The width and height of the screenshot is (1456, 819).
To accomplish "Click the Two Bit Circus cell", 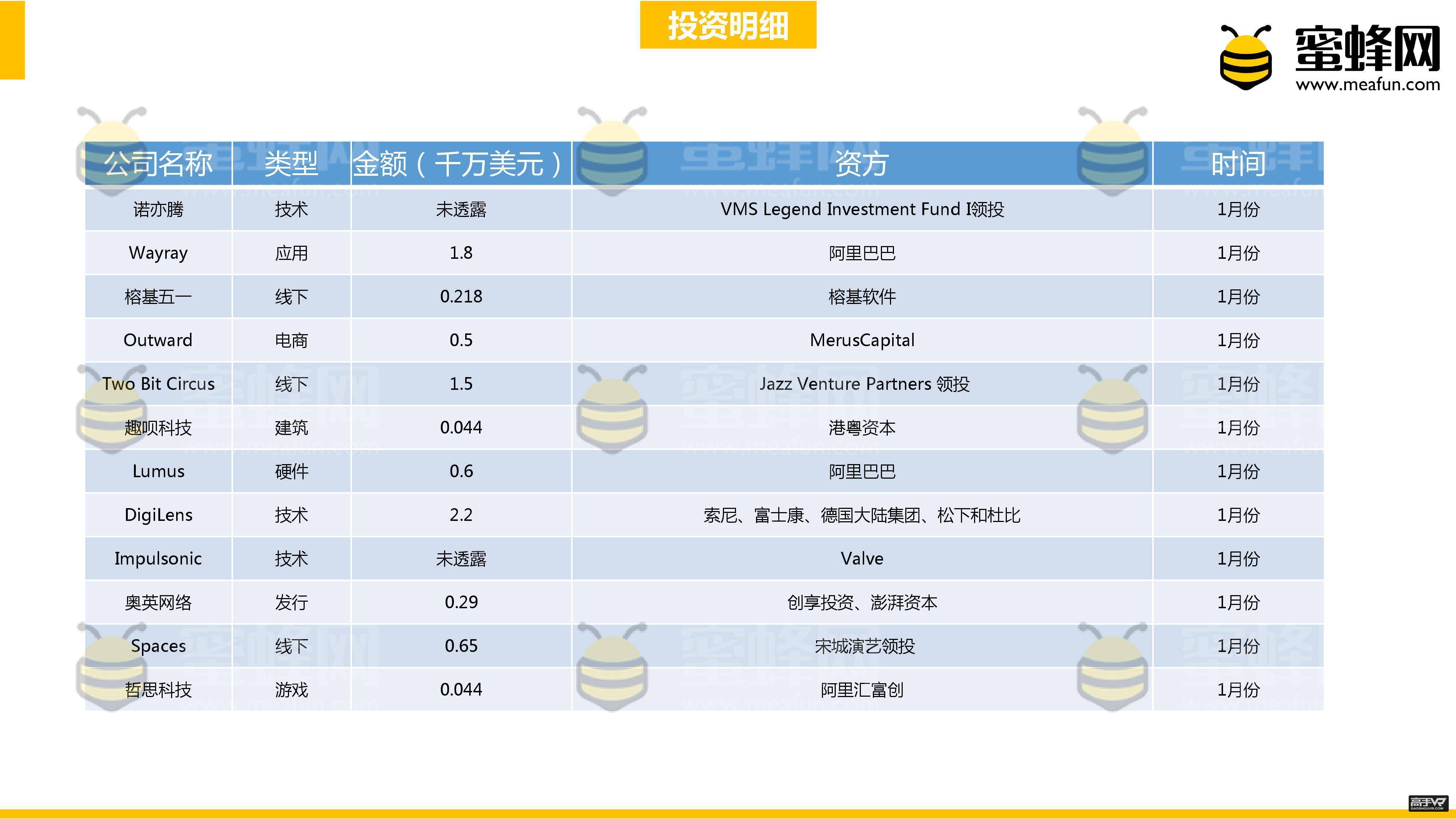I will (x=158, y=384).
